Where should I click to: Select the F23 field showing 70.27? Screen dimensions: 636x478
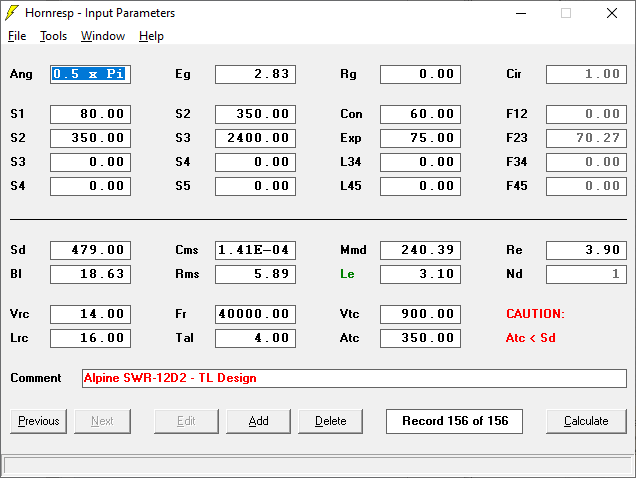pos(586,138)
